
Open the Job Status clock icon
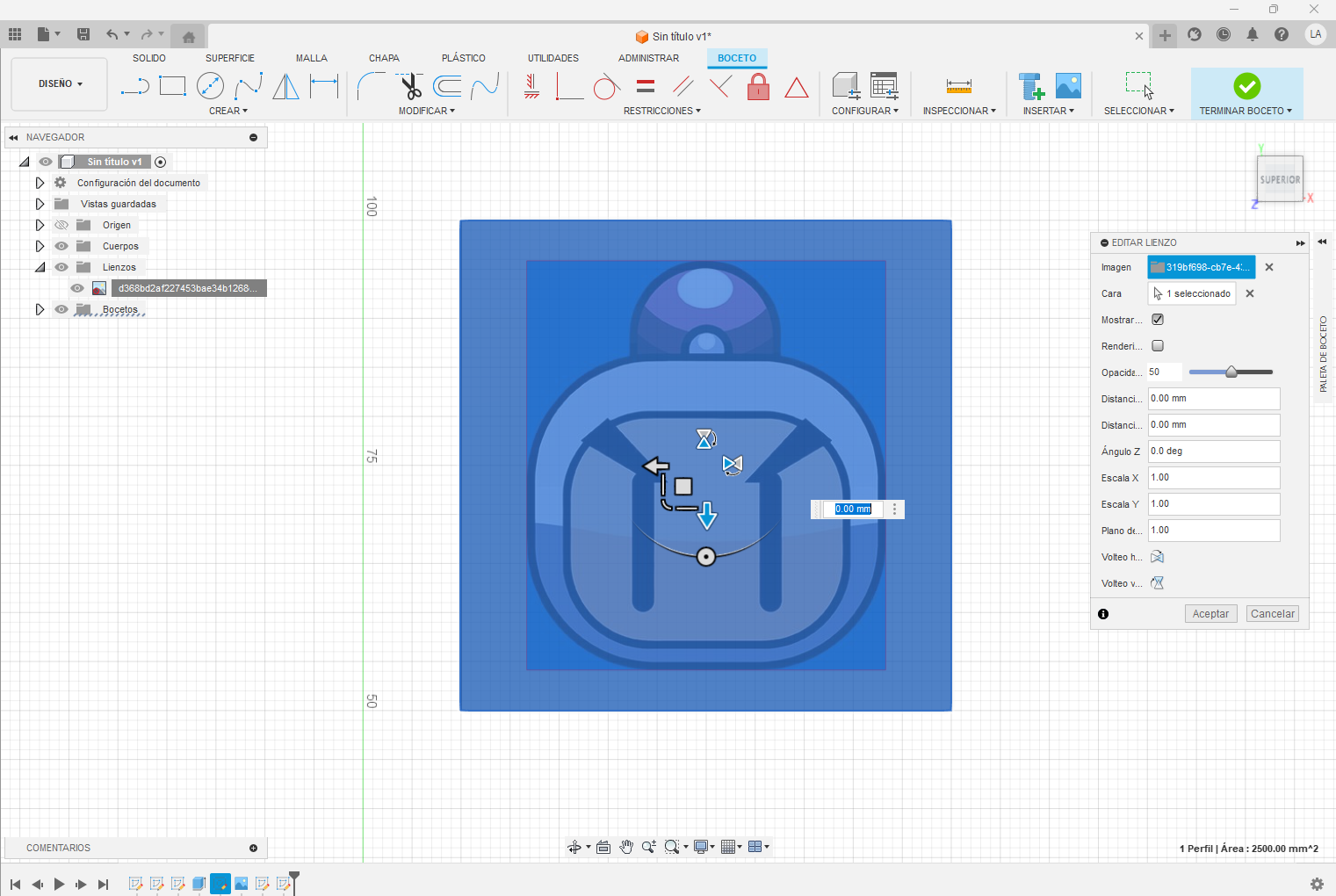click(x=1224, y=34)
